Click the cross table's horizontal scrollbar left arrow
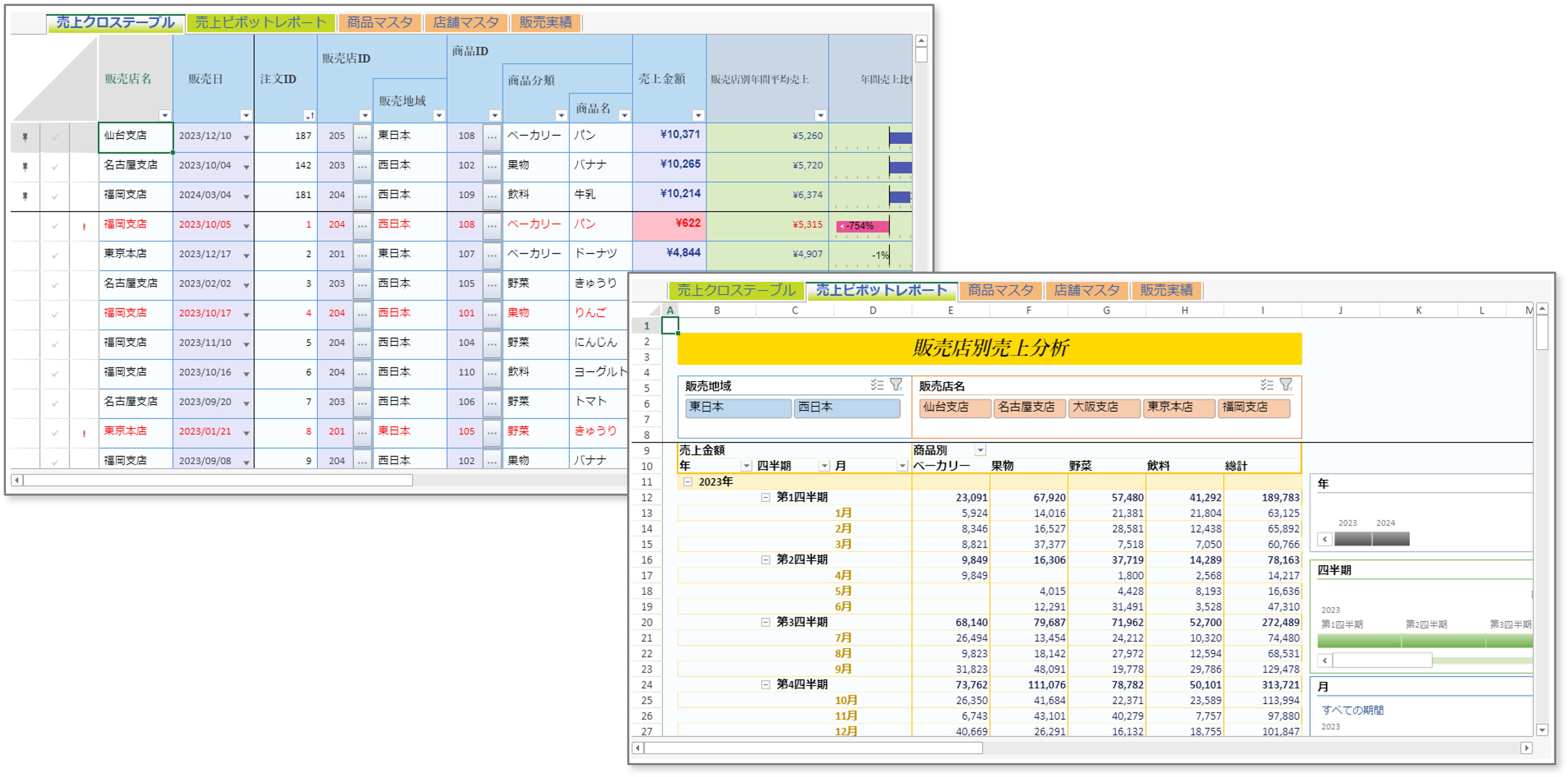Screen dimensions: 1568x777 coord(17,480)
